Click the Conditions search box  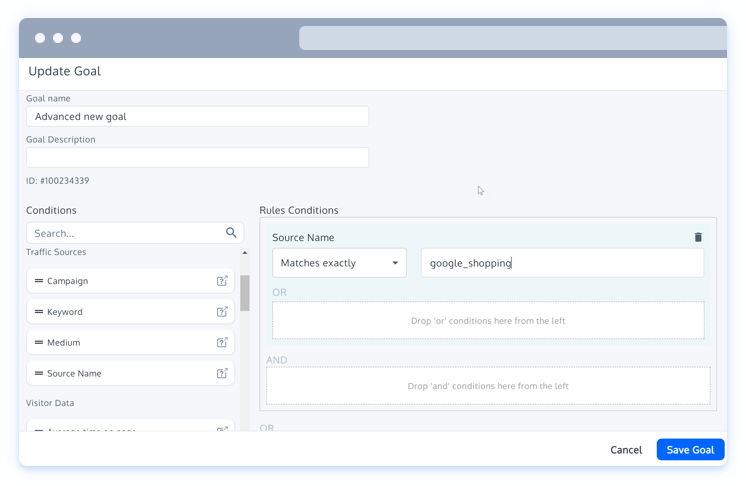(125, 233)
